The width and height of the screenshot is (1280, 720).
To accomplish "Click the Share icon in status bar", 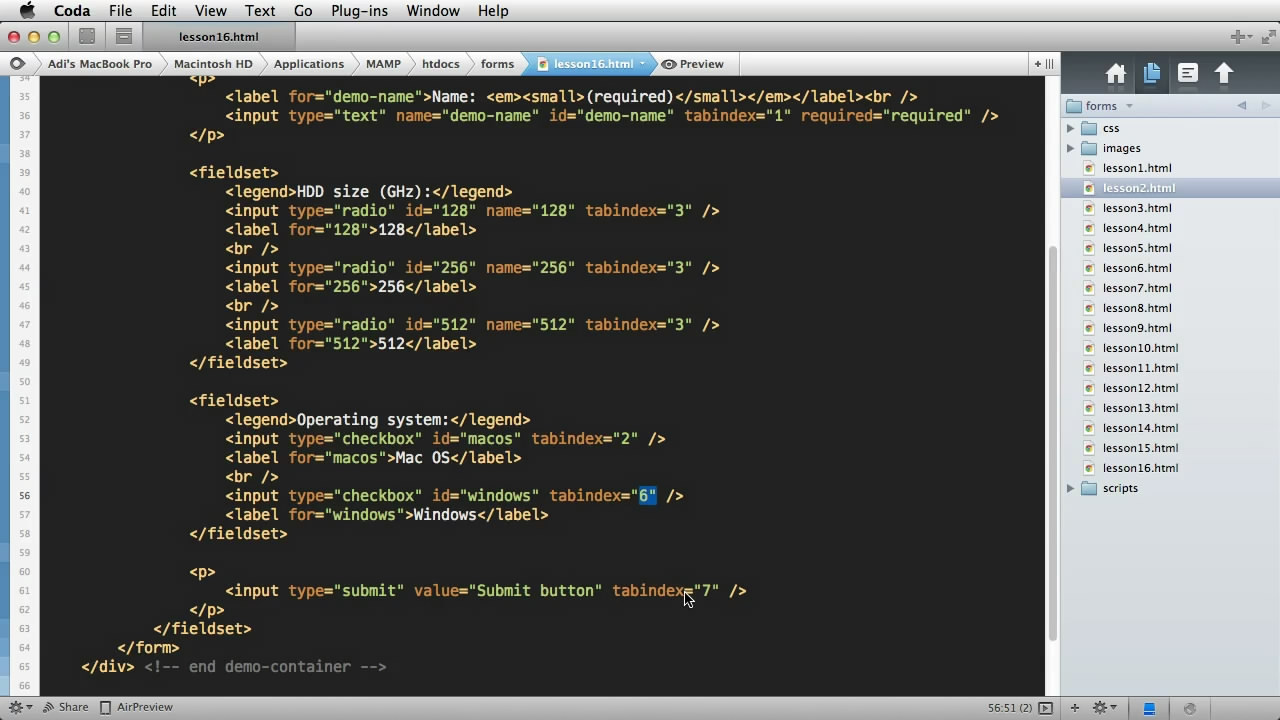I will (x=64, y=707).
